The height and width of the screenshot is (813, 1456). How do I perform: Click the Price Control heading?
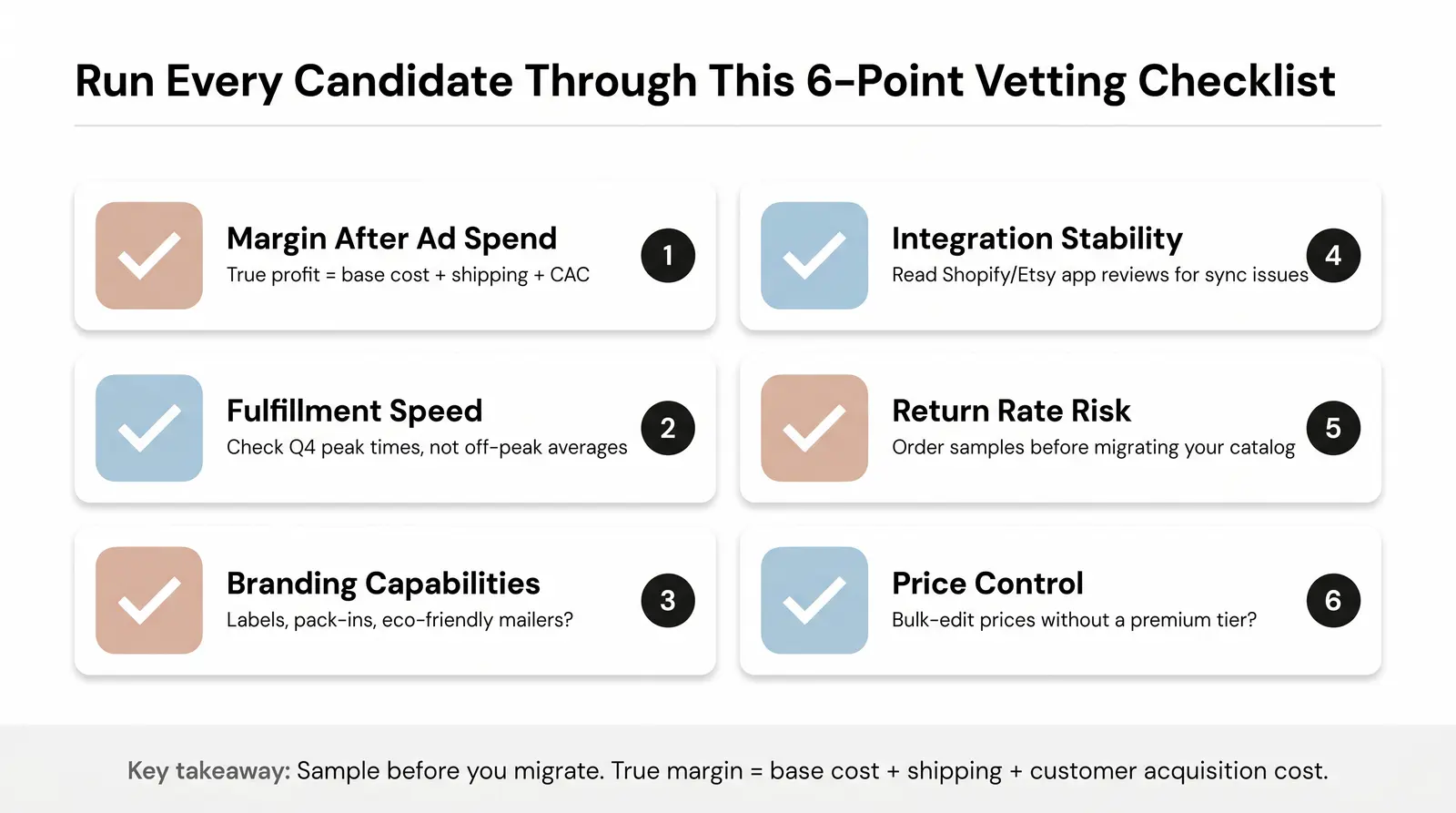click(x=987, y=584)
